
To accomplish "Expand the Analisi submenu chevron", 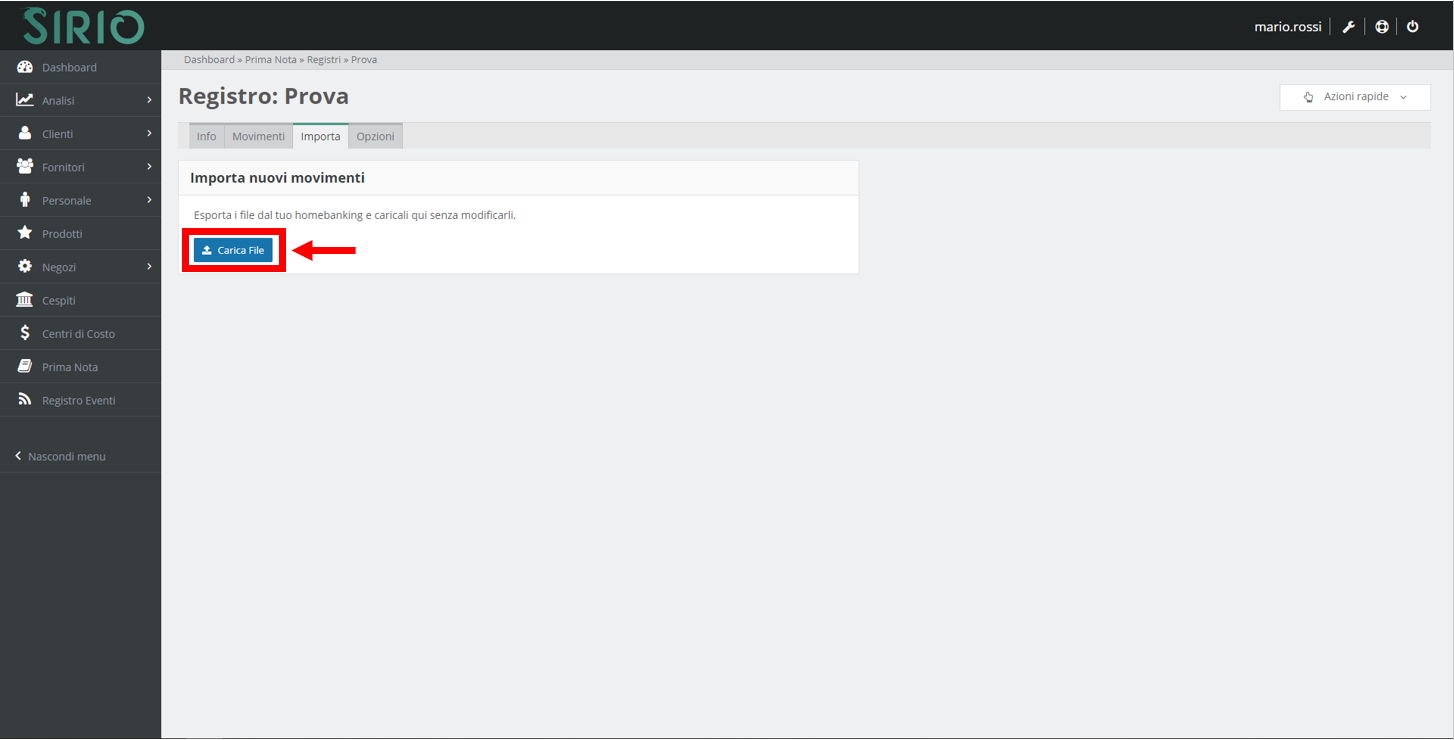I will [149, 100].
